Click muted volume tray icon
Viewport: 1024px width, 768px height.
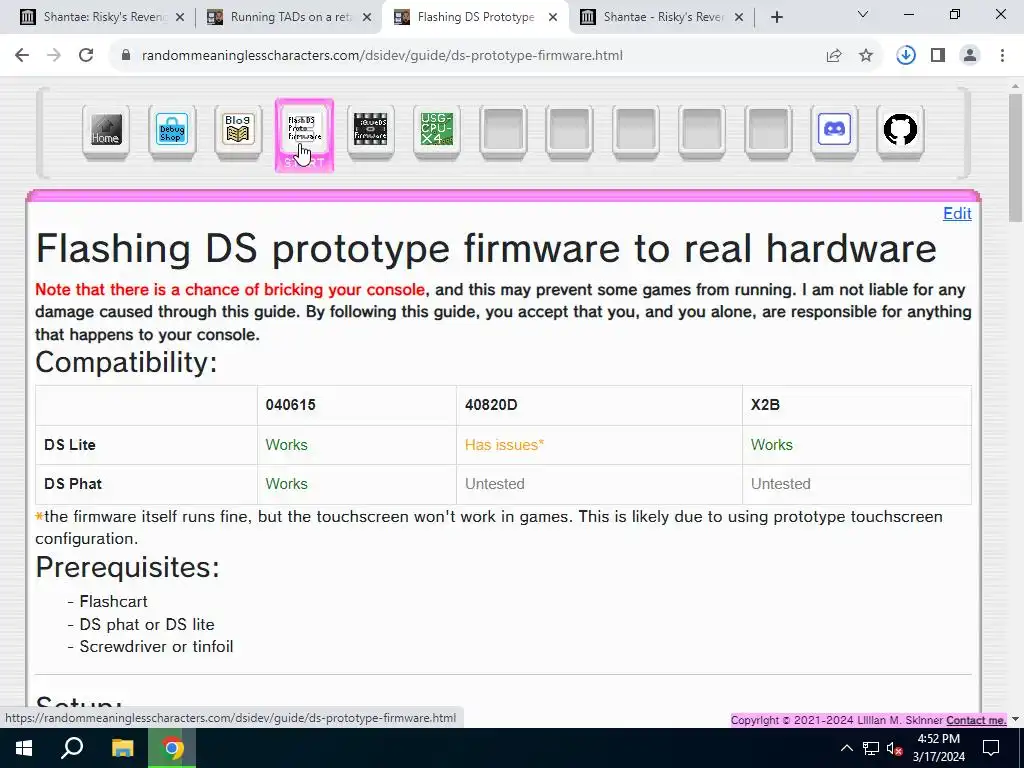[894, 748]
